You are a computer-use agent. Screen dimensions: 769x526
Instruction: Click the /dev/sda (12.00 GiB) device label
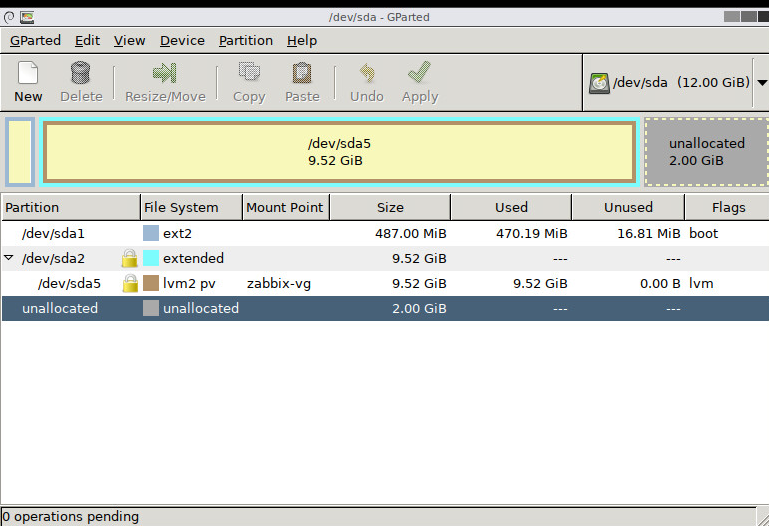(x=681, y=82)
